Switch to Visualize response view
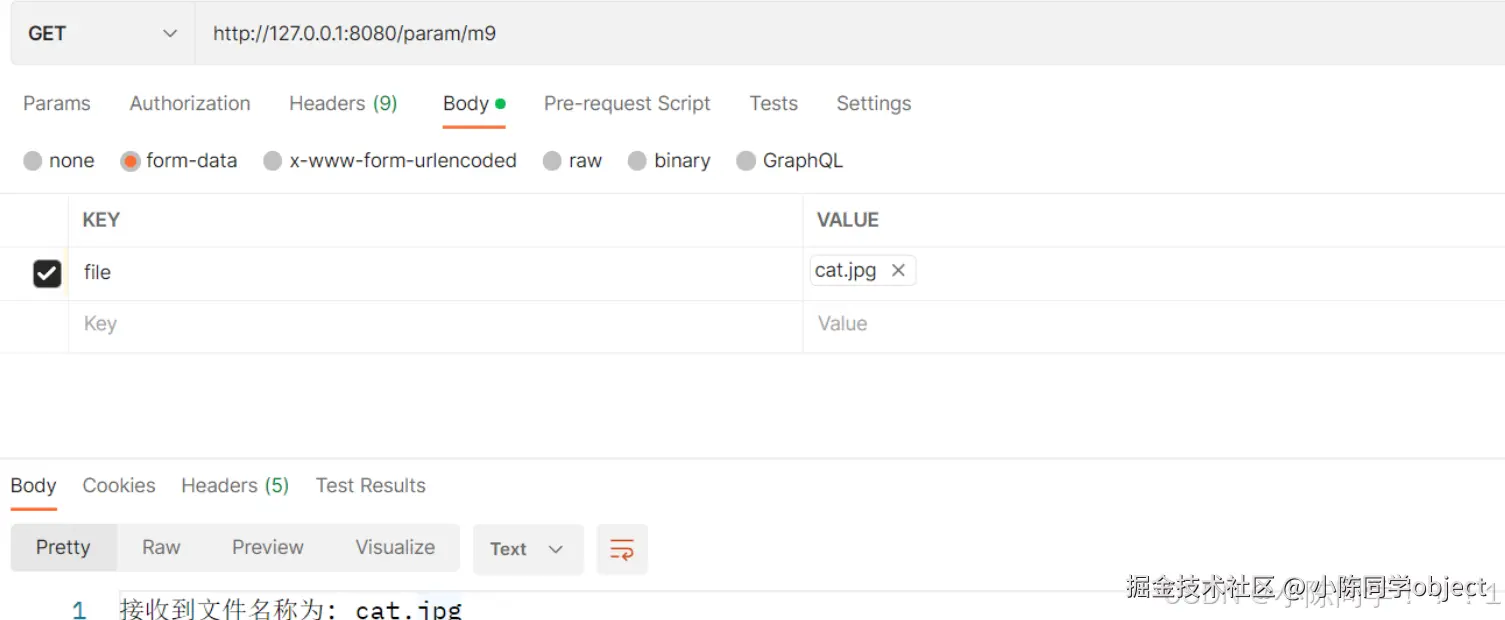This screenshot has width=1505, height=620. point(396,548)
